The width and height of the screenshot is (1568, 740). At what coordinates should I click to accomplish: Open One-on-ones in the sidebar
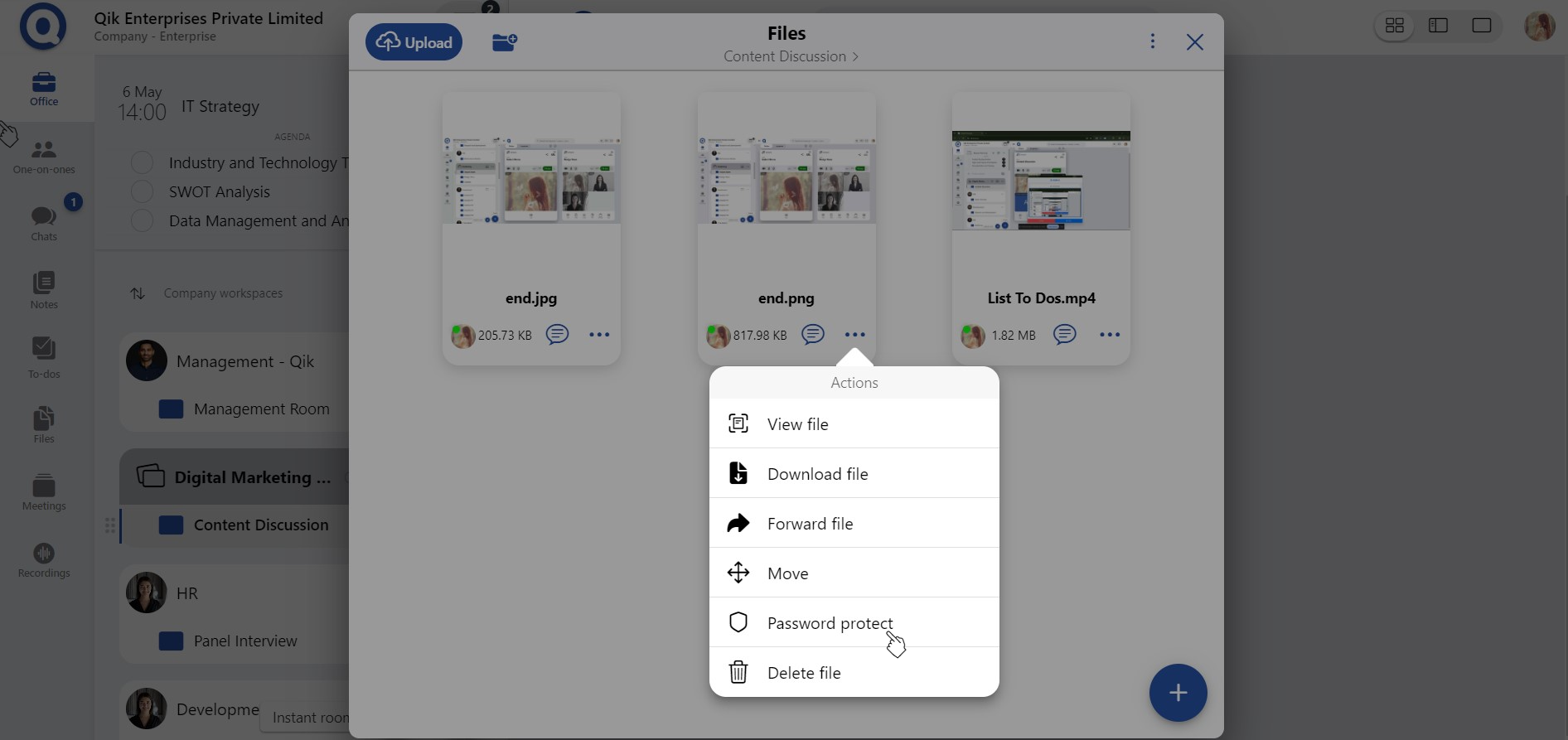click(x=44, y=157)
